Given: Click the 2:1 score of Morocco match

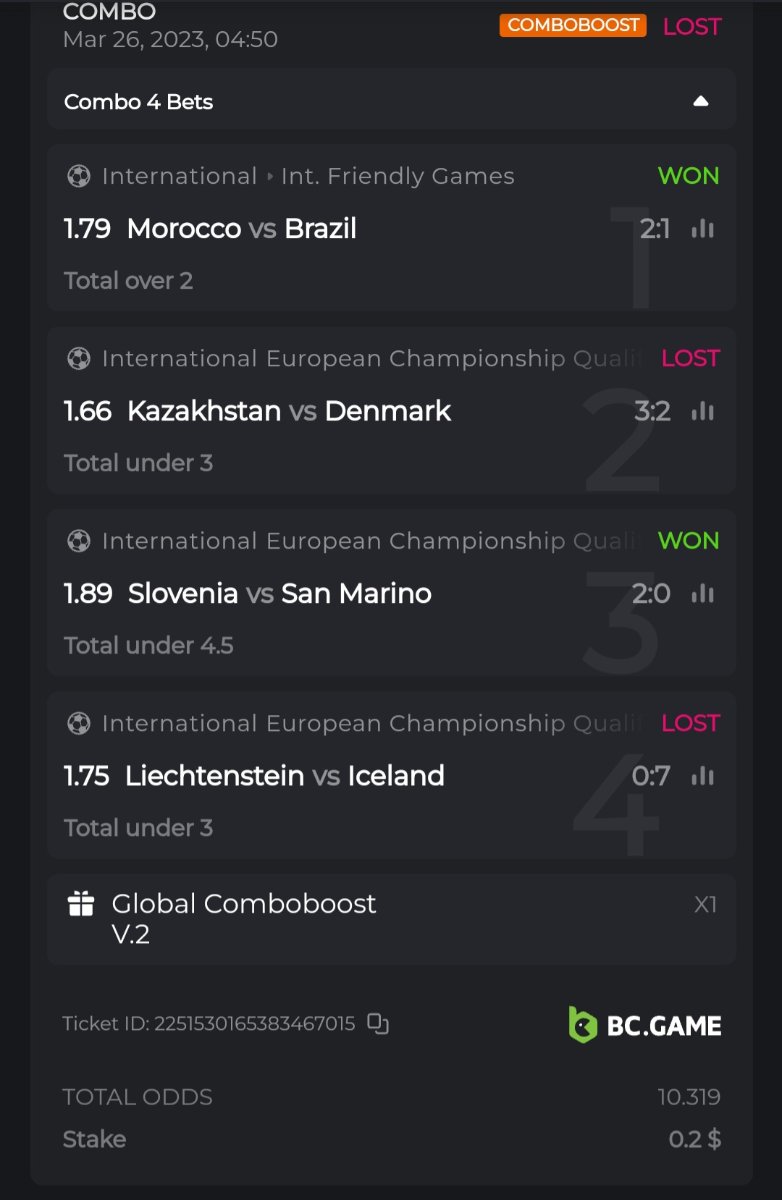Looking at the screenshot, I should coord(655,229).
